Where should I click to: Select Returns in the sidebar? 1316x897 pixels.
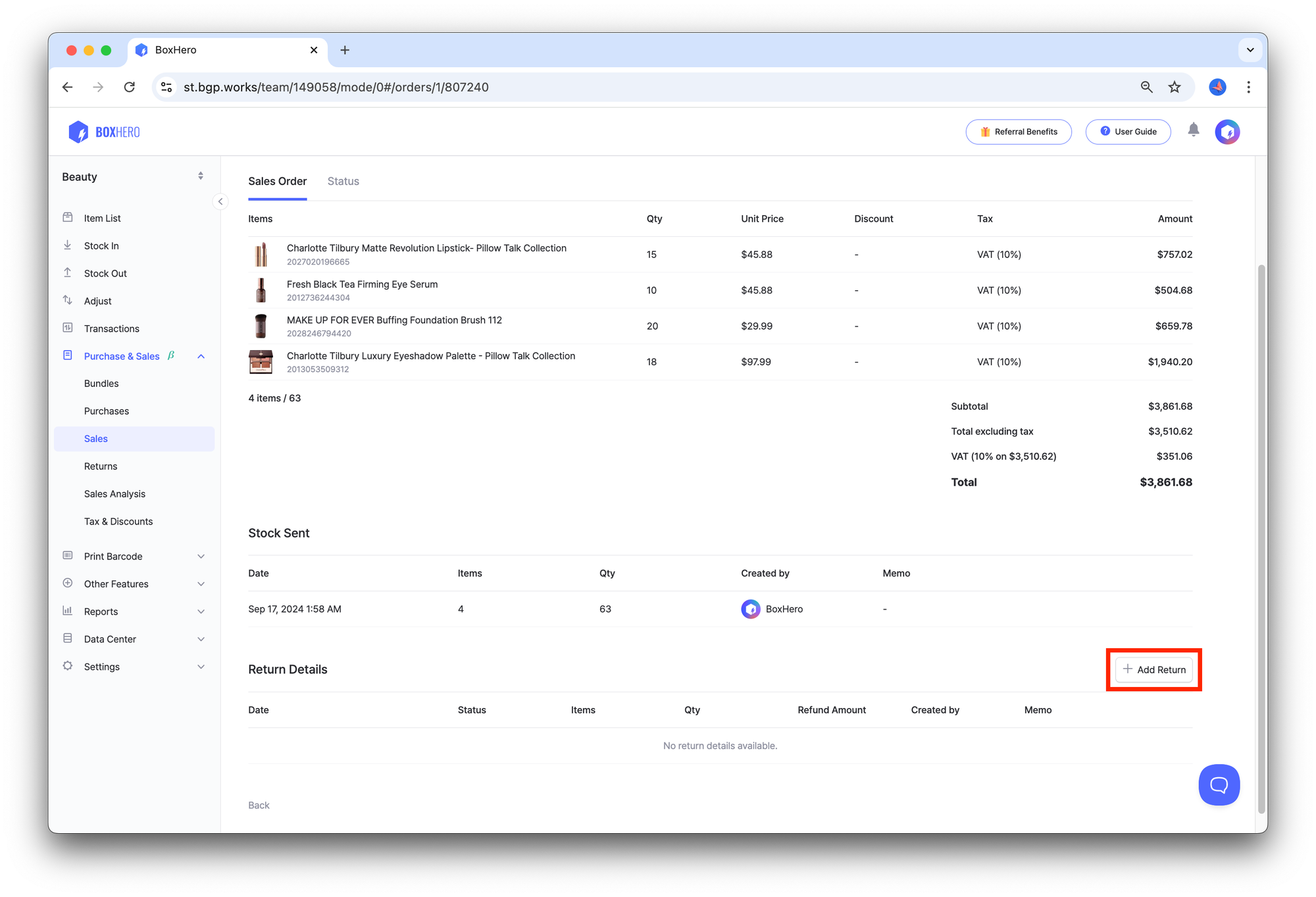click(100, 466)
